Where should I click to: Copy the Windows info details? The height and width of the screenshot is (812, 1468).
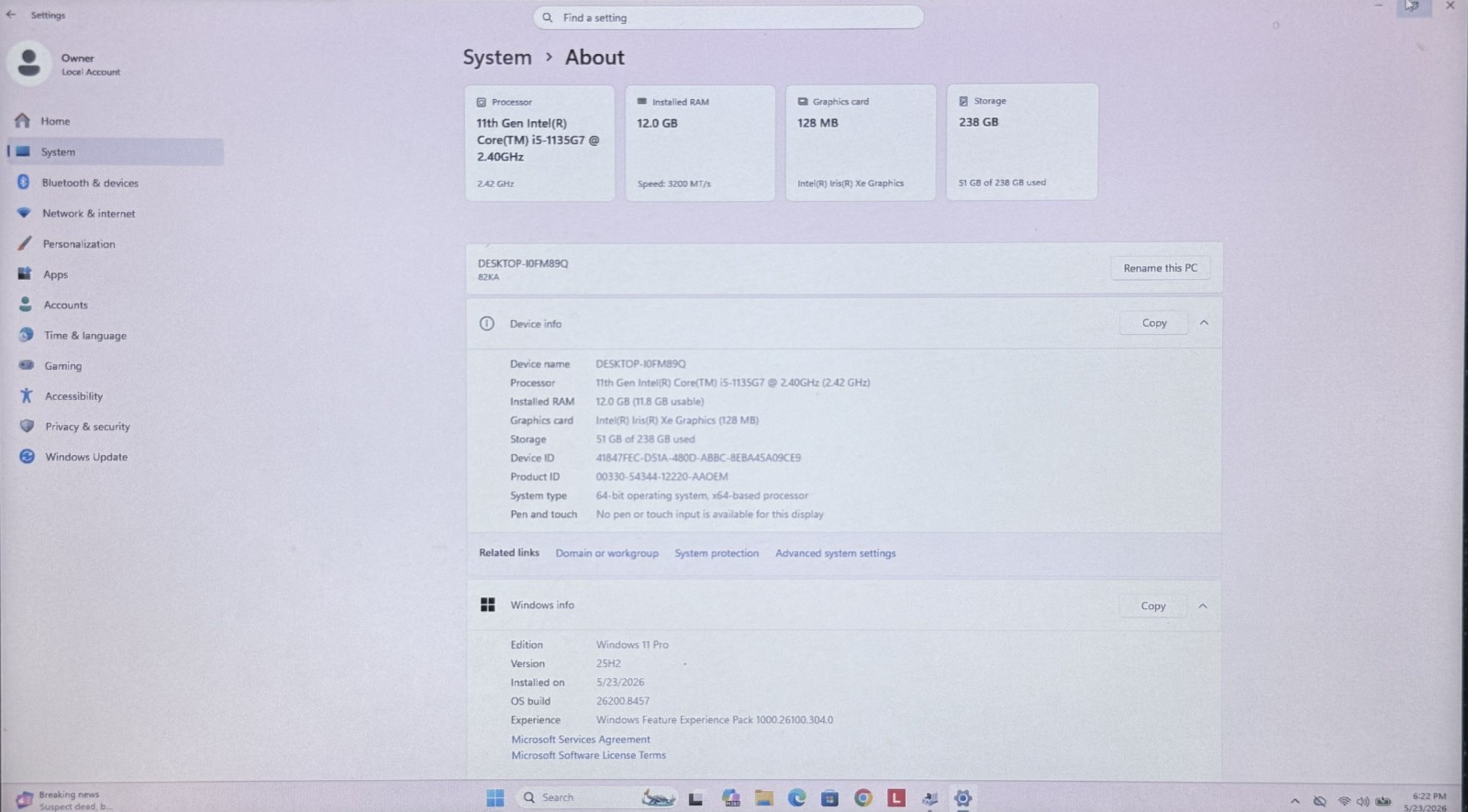[1153, 606]
